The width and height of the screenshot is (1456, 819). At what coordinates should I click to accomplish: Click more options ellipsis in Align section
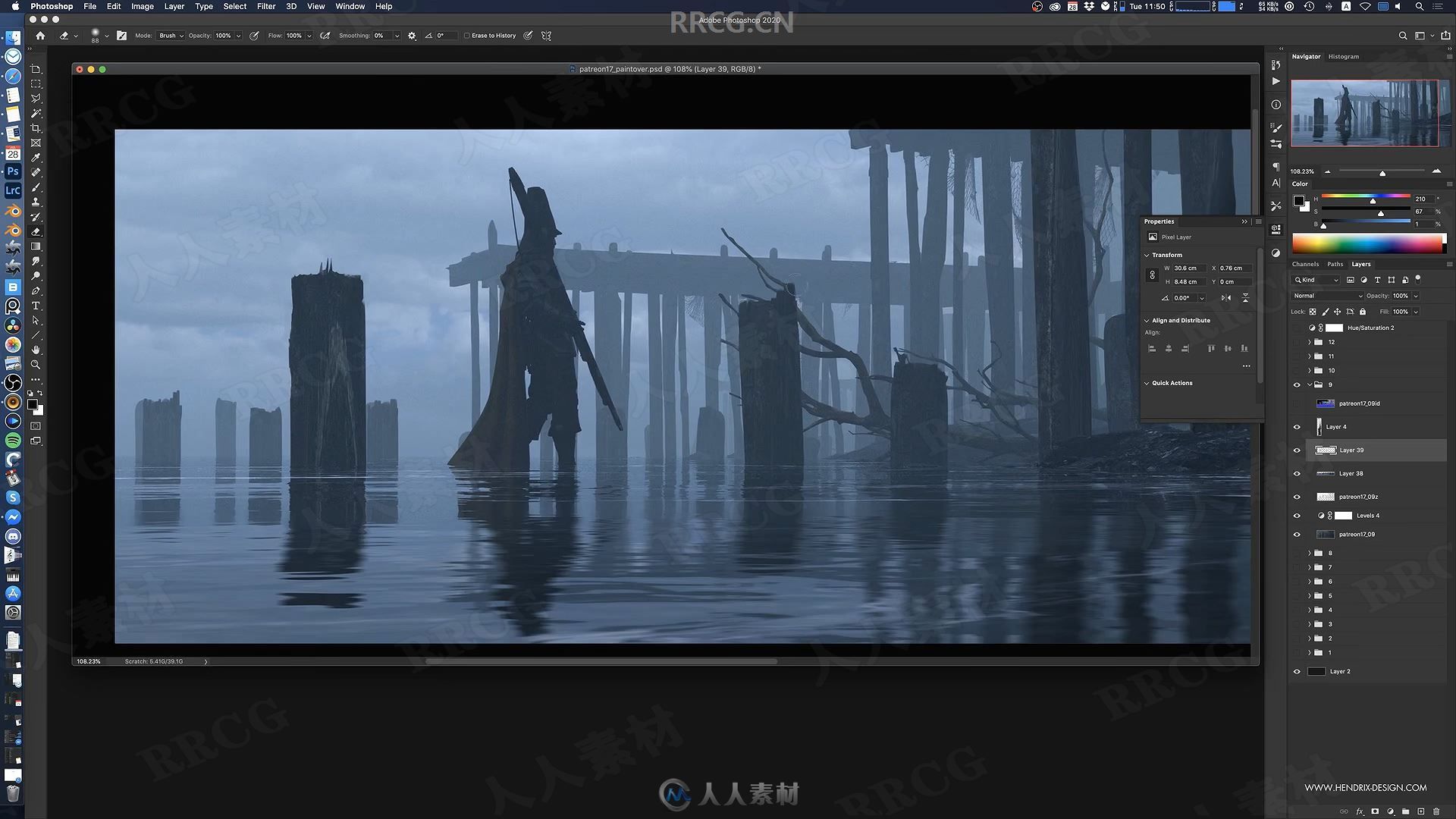(1246, 366)
